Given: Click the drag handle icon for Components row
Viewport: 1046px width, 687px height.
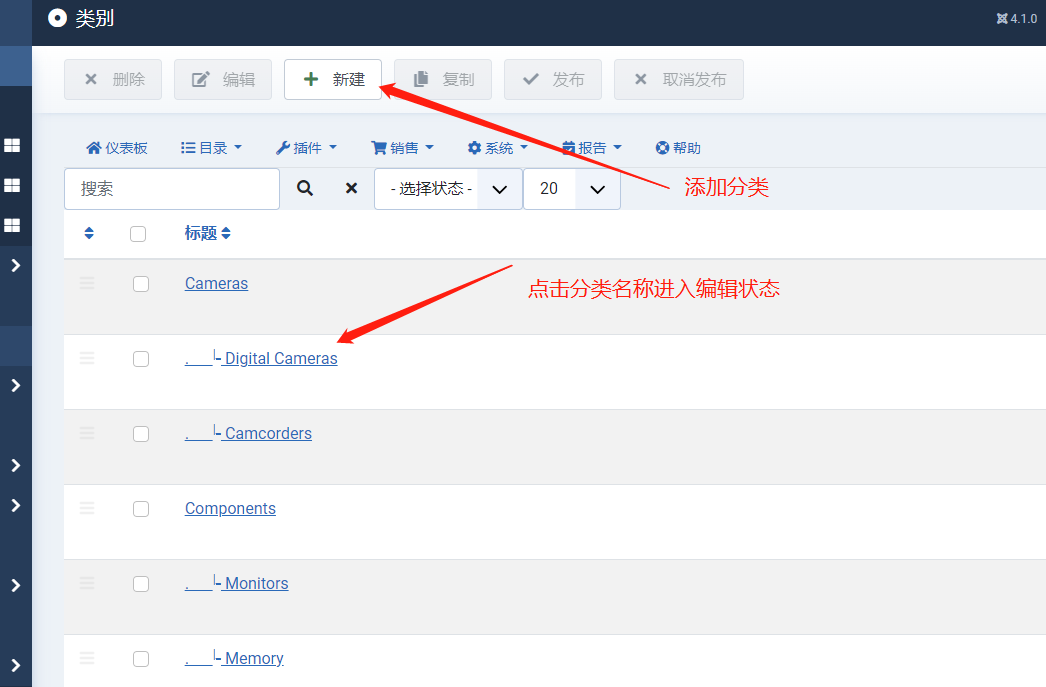Looking at the screenshot, I should coord(87,509).
